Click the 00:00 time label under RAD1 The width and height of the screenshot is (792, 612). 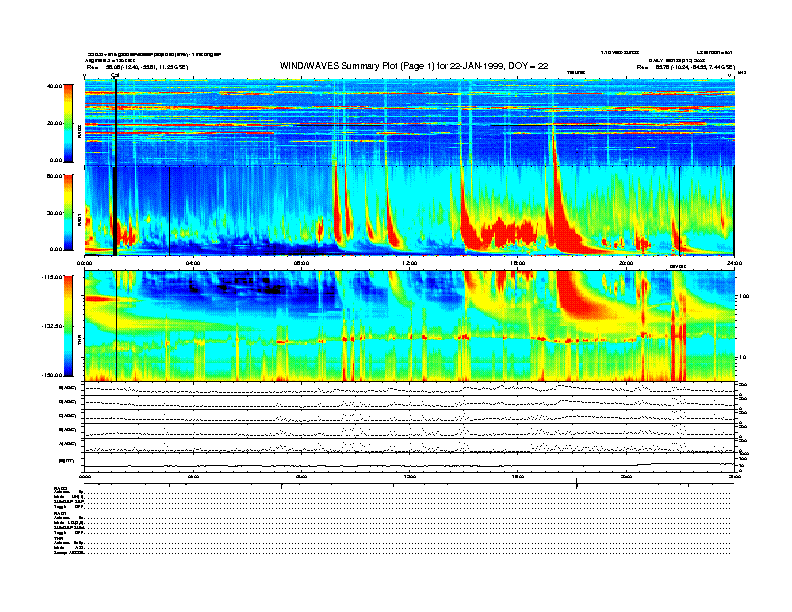coord(84,263)
